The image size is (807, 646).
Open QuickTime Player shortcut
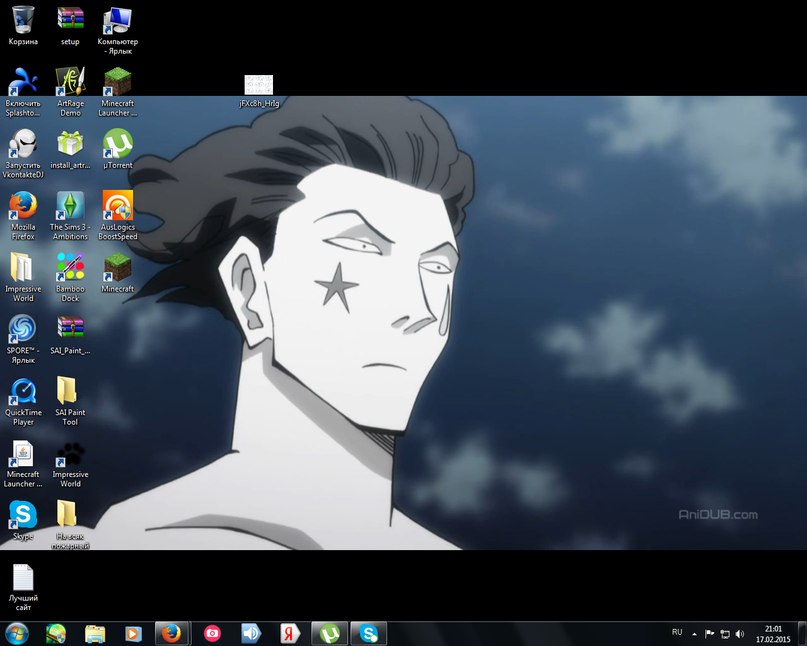coord(23,401)
